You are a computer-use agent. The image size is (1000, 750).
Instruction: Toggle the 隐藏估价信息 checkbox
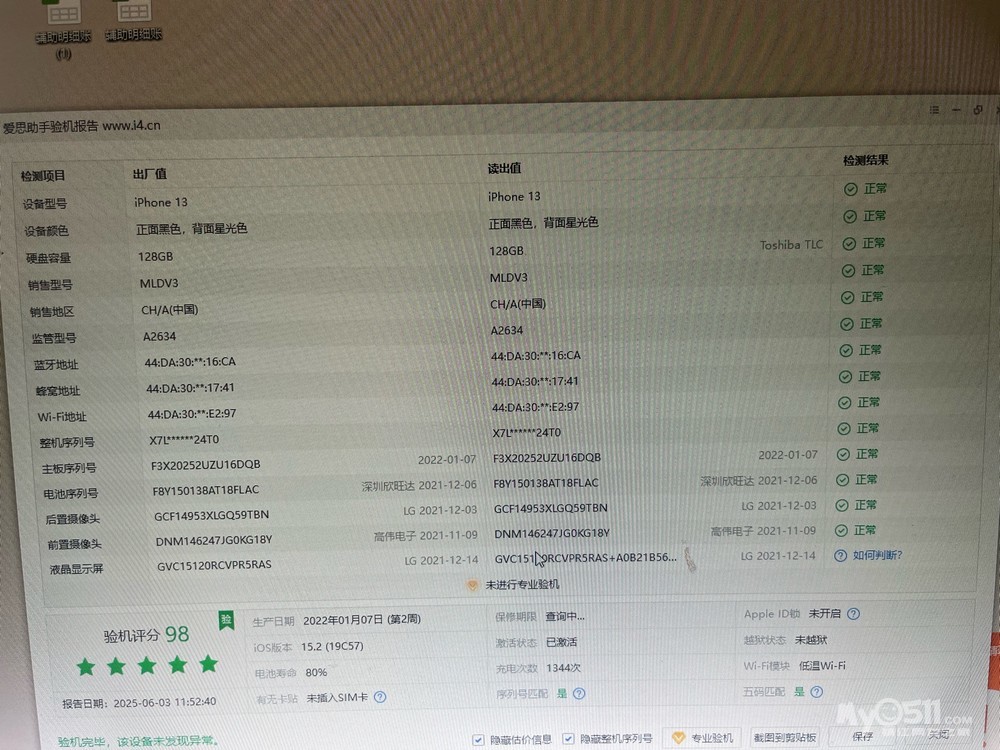click(479, 740)
